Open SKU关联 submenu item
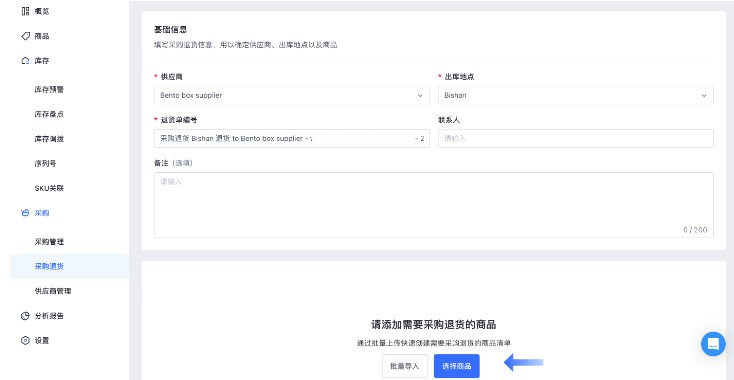 coord(49,189)
